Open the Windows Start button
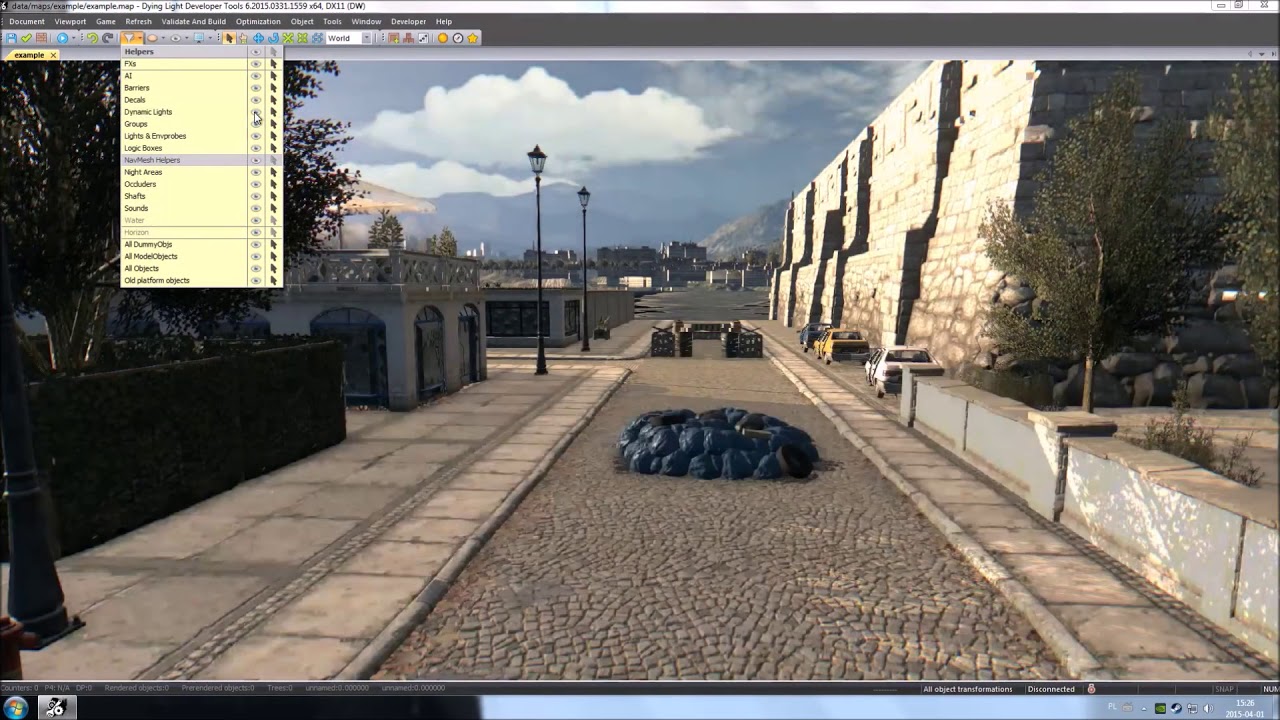Screen dimensions: 1280x720 click(16, 708)
